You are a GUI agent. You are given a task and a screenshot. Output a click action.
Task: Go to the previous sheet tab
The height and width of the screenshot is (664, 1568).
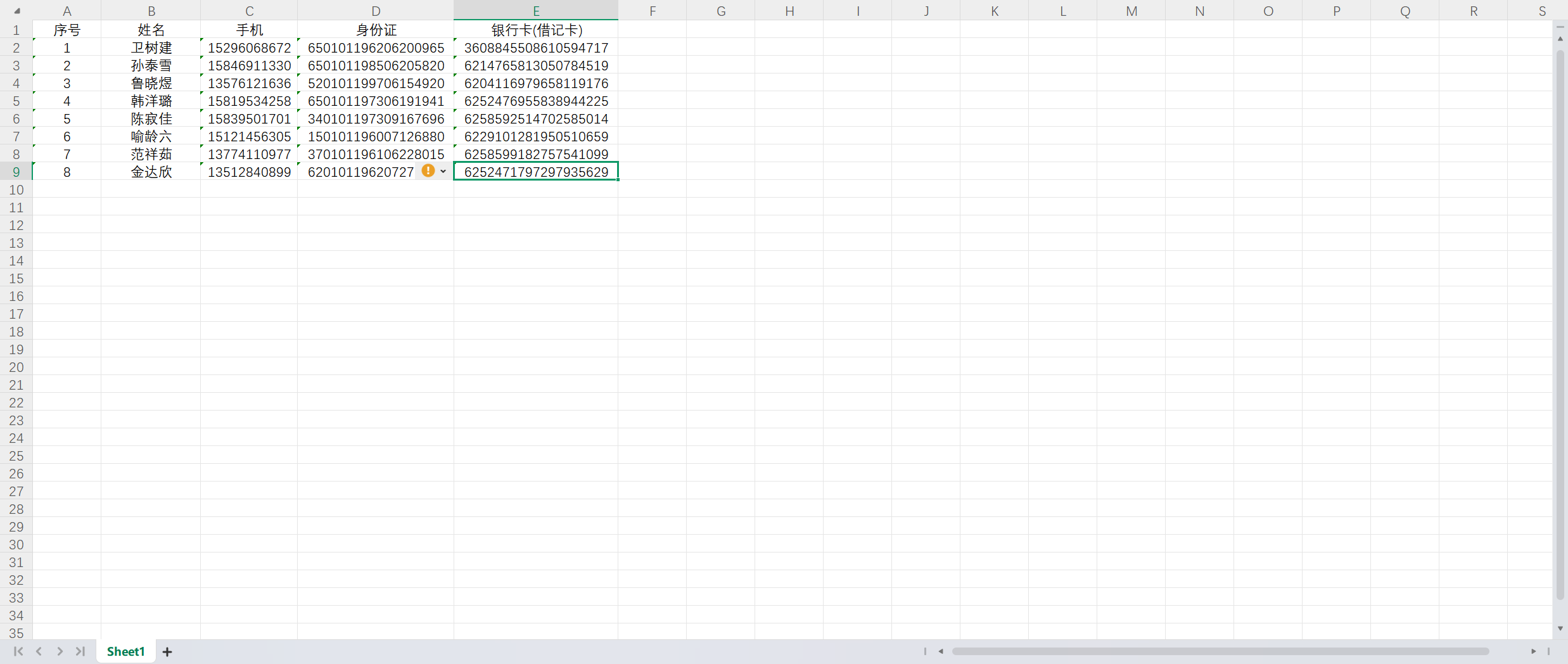pos(39,651)
